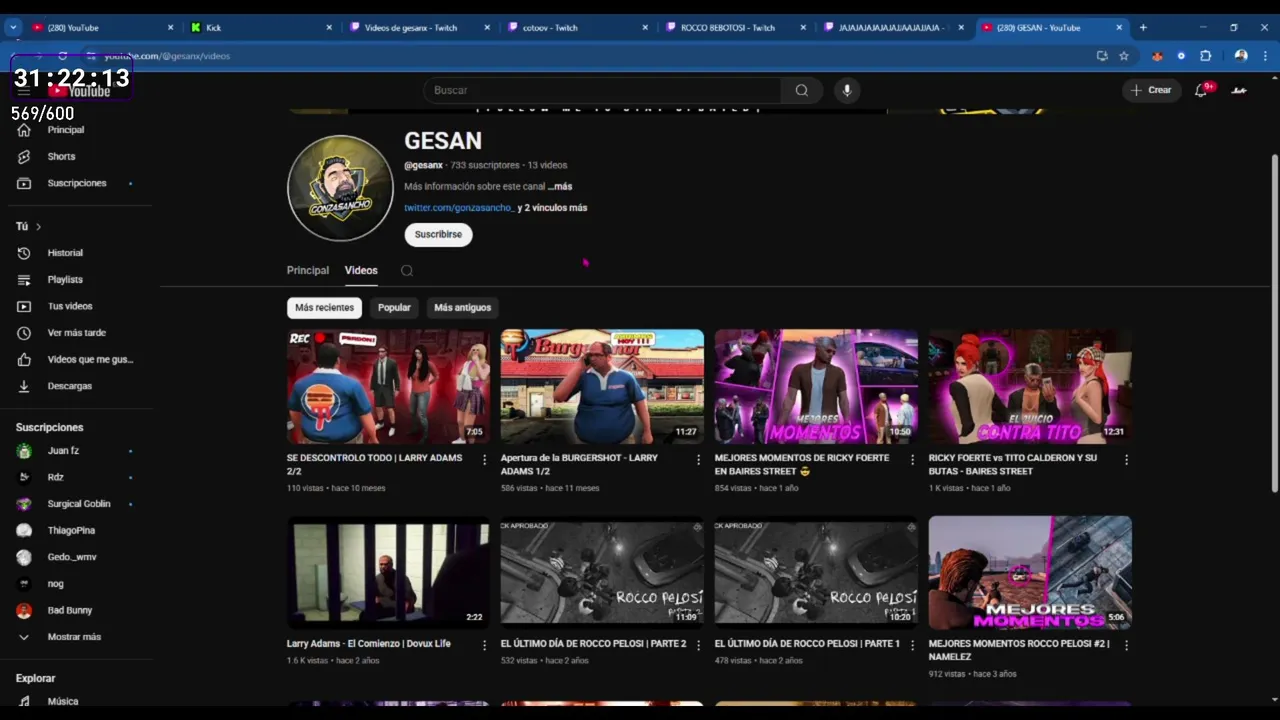
Task: Open ROCCO PELOSI PARTE 2 thumbnail
Action: pyautogui.click(x=602, y=573)
